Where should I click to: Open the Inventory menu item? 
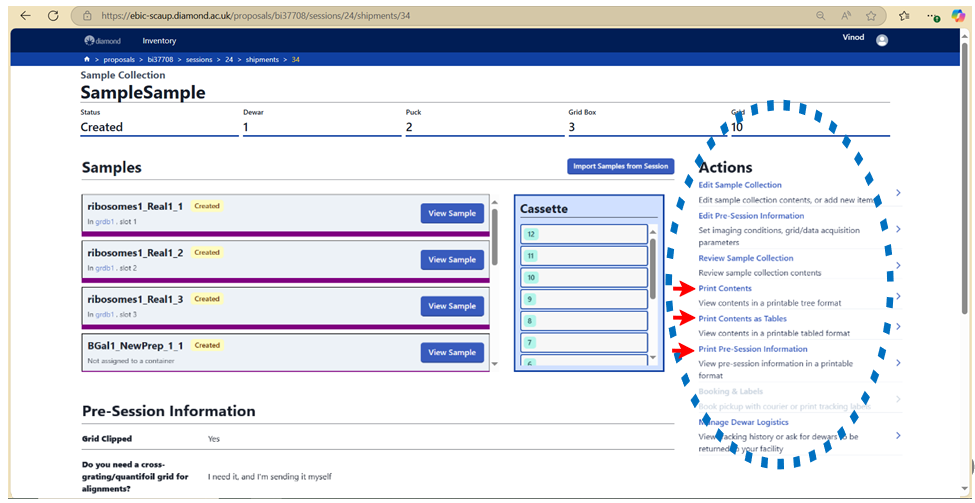tap(159, 41)
